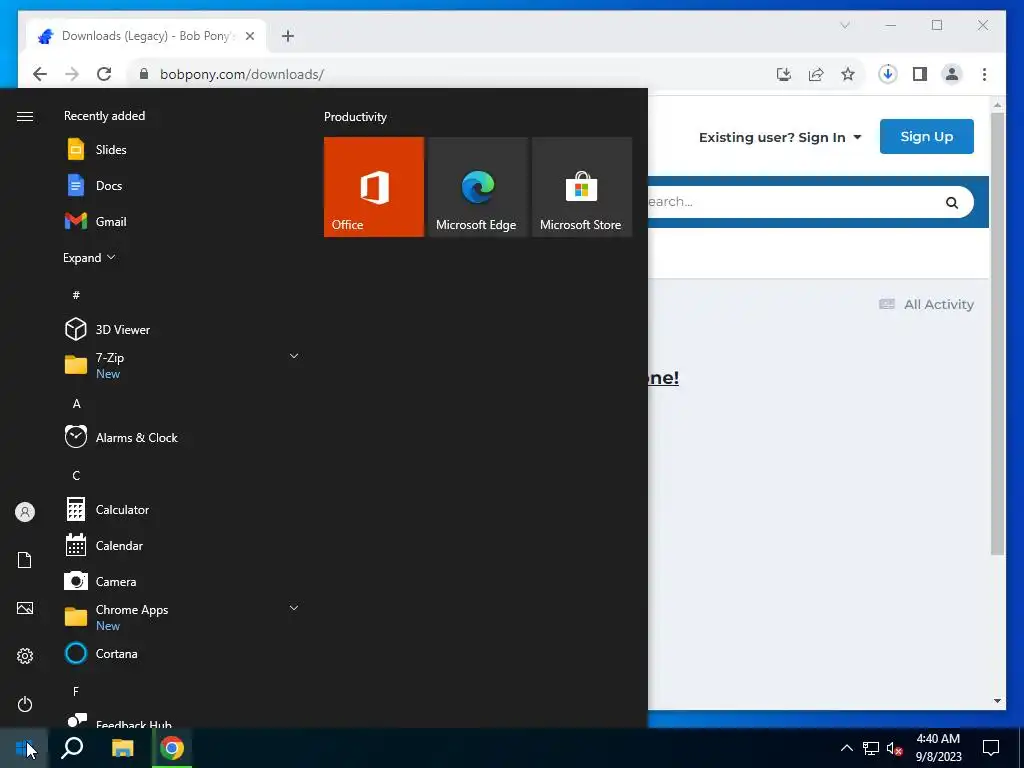Open Microsoft Store tile
This screenshot has height=768, width=1024.
[x=582, y=187]
